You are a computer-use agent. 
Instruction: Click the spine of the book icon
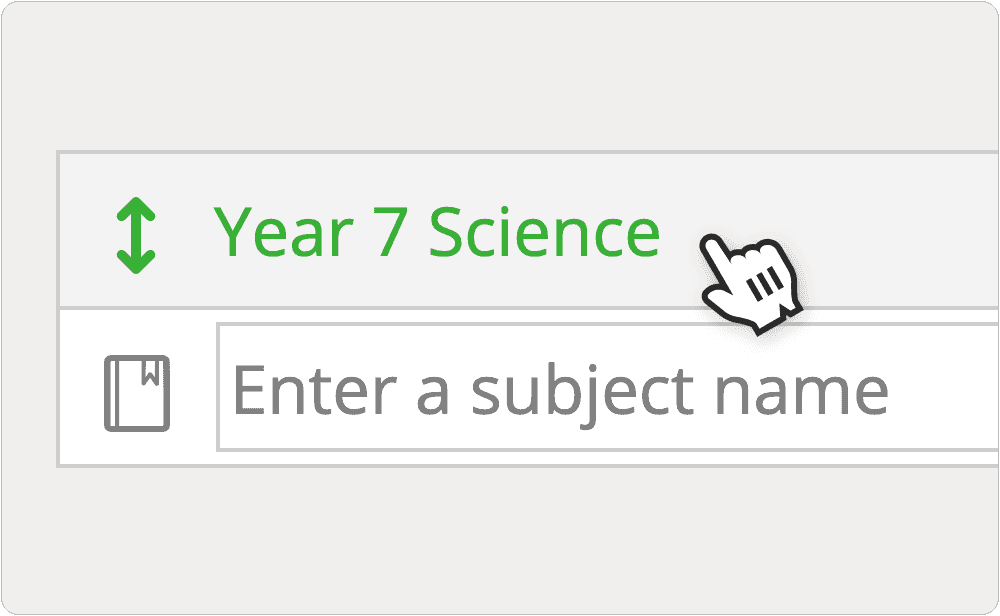pos(114,393)
